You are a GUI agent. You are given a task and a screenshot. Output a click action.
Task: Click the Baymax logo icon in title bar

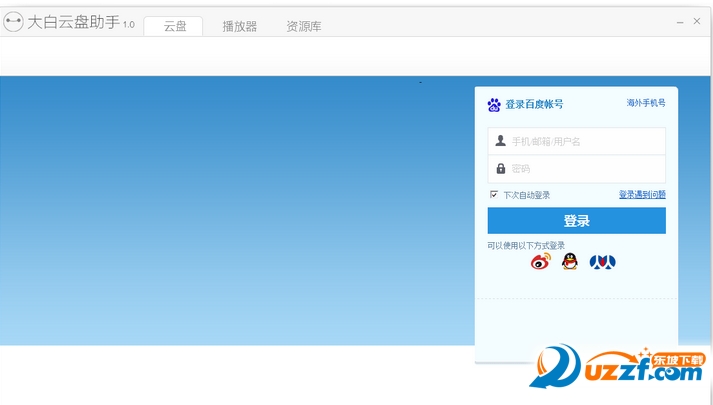[13, 21]
